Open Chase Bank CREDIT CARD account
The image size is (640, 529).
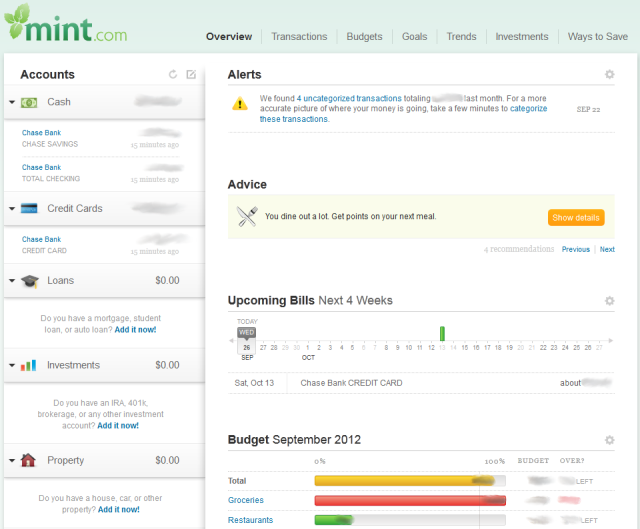[x=41, y=239]
